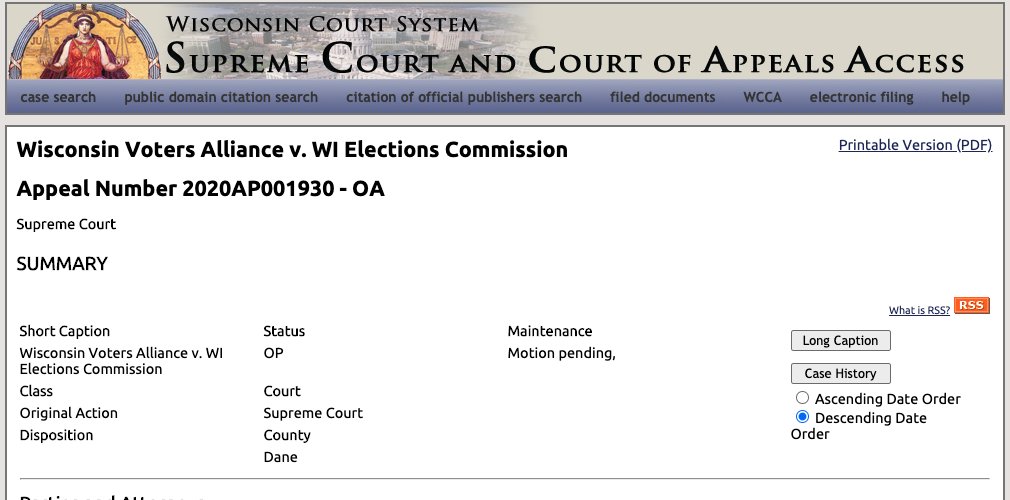
Task: Click the orange RSS feed icon
Action: coord(971,306)
